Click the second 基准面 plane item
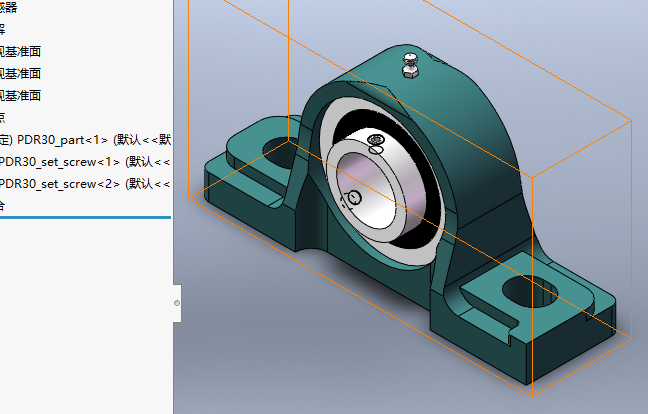The image size is (648, 414). click(21, 74)
